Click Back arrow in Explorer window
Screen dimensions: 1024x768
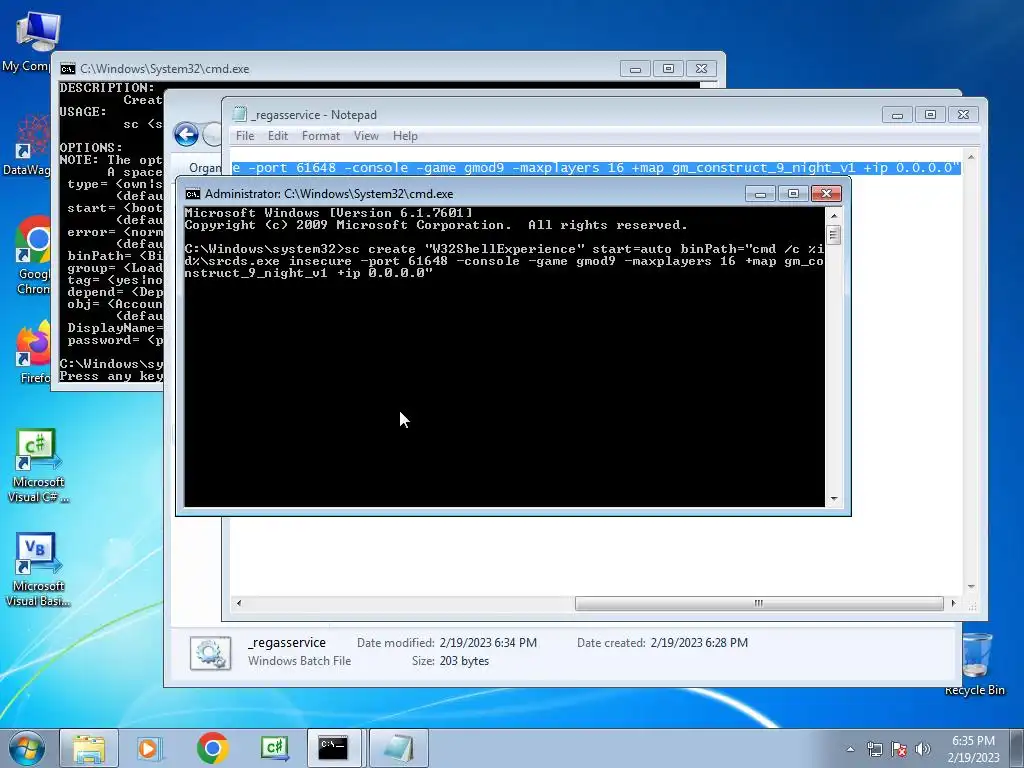pyautogui.click(x=186, y=135)
